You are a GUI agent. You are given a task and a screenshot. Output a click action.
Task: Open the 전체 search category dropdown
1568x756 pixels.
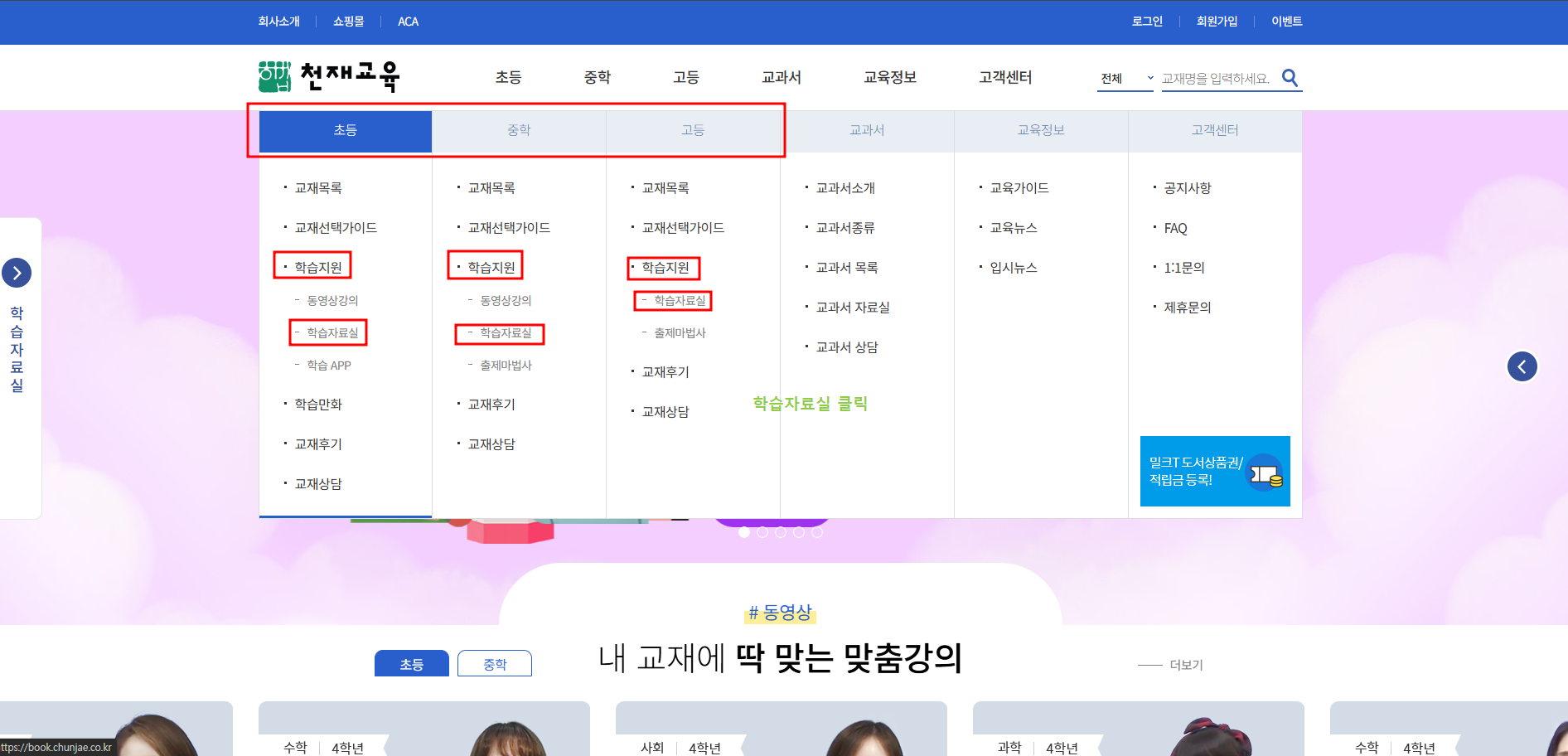(x=1125, y=78)
